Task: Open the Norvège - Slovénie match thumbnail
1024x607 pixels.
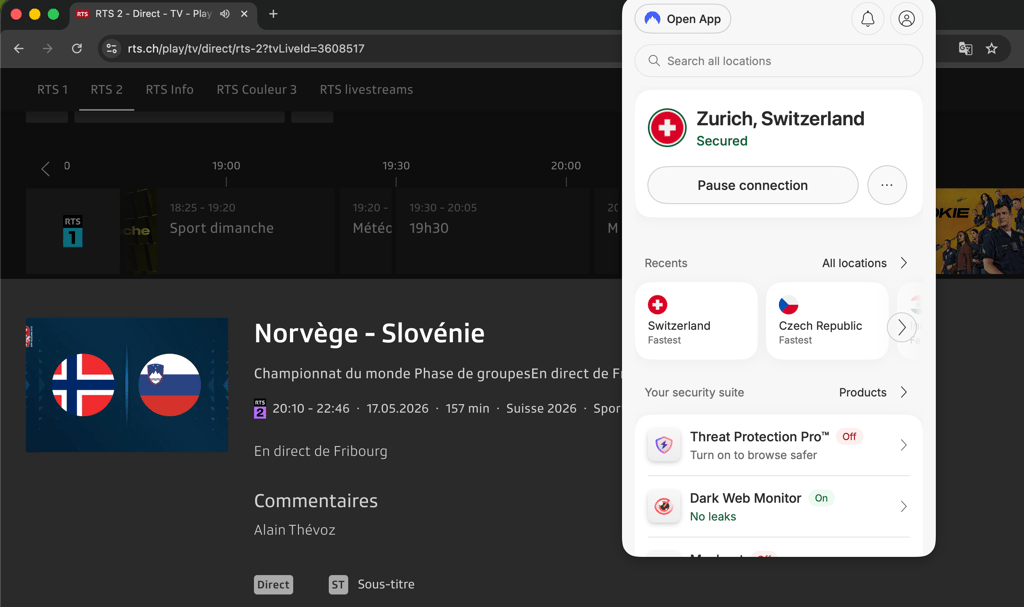Action: pos(127,385)
